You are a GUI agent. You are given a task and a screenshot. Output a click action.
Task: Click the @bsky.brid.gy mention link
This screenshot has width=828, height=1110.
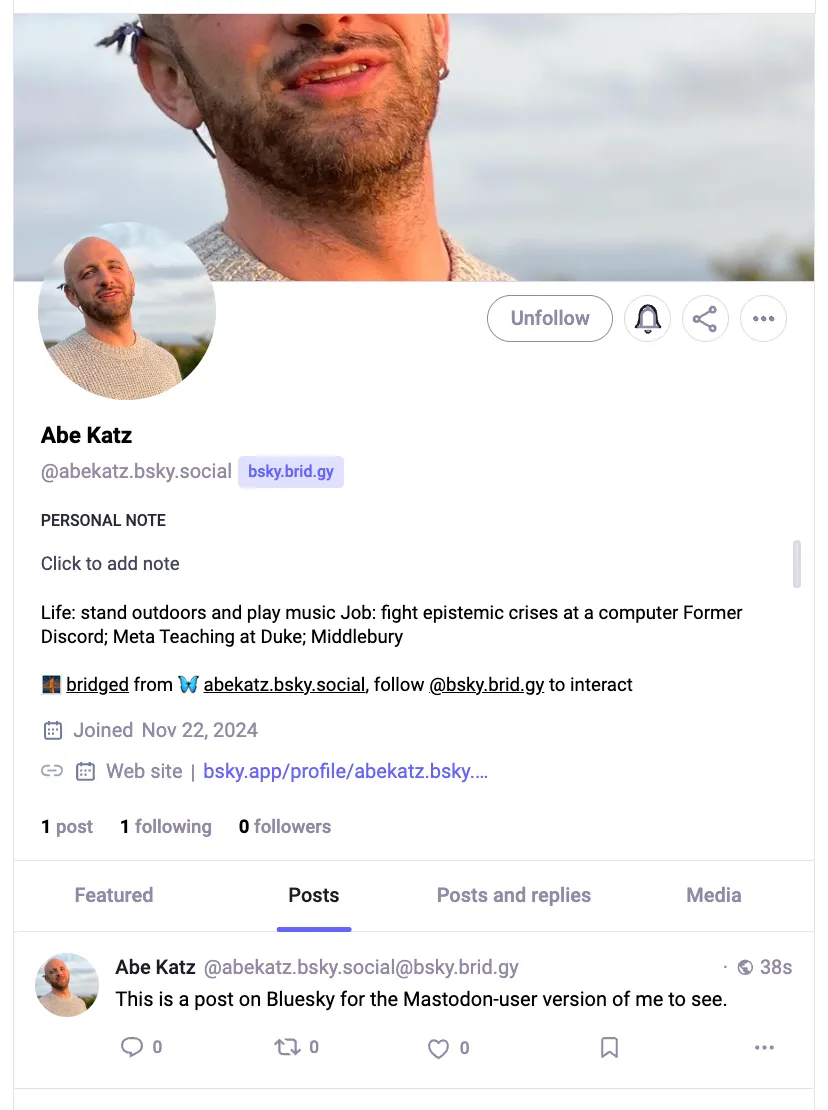point(486,685)
